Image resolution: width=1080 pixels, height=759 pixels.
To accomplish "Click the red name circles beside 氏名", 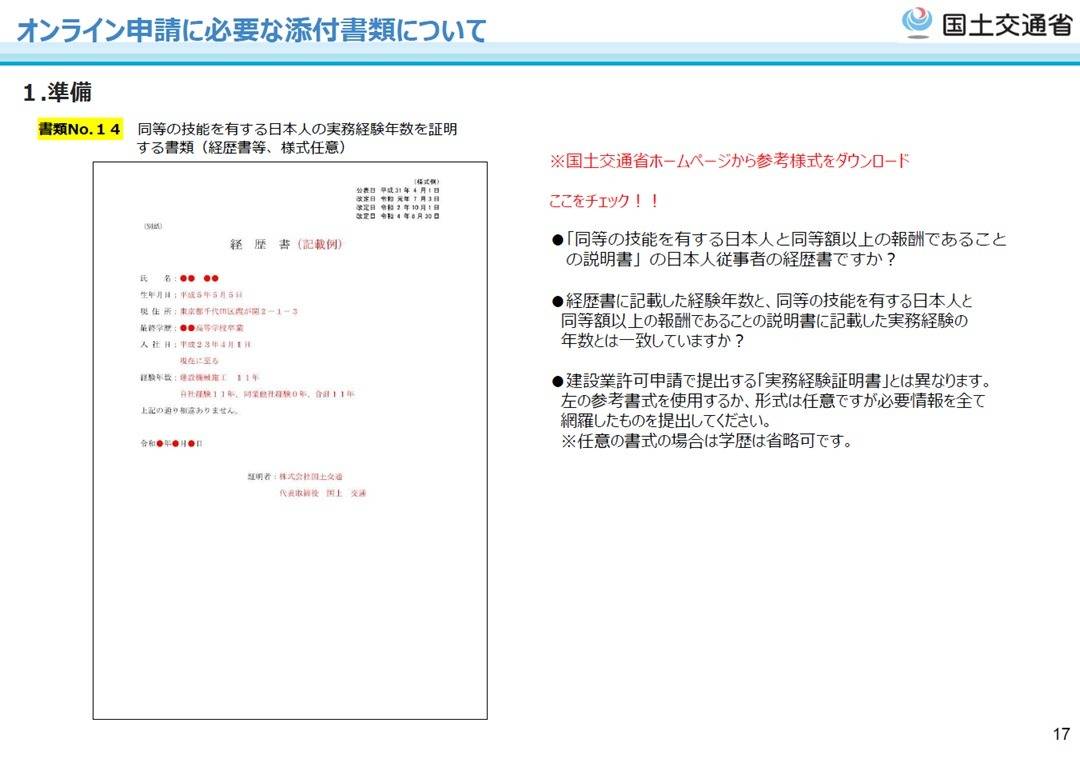I will [x=199, y=277].
